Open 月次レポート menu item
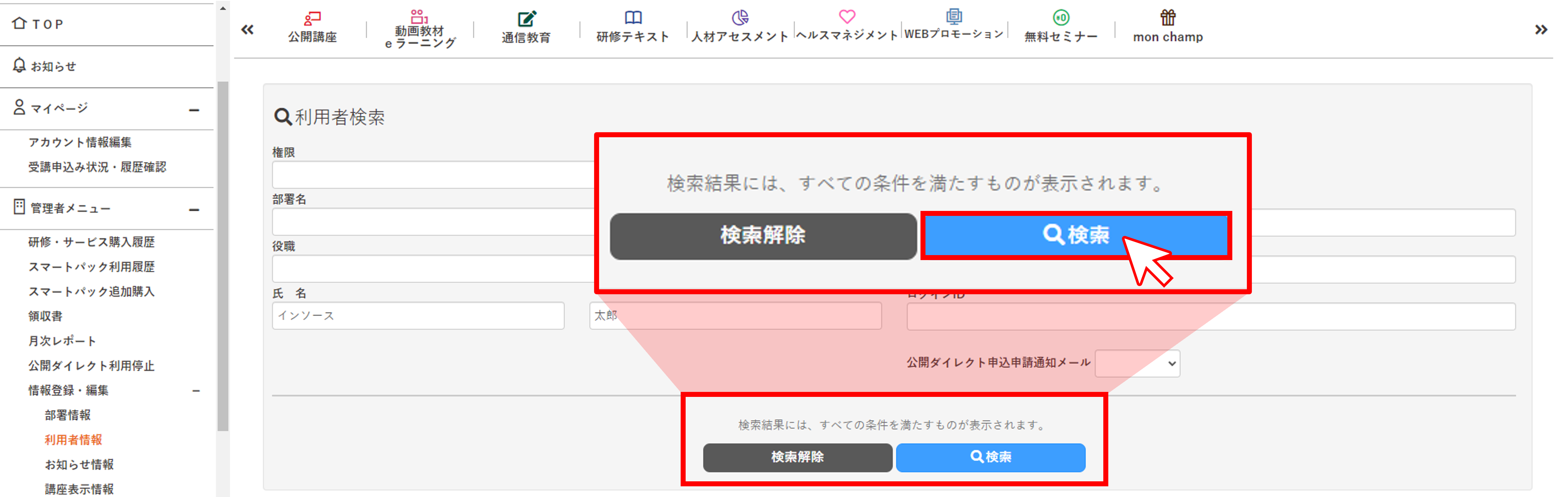 coord(62,341)
